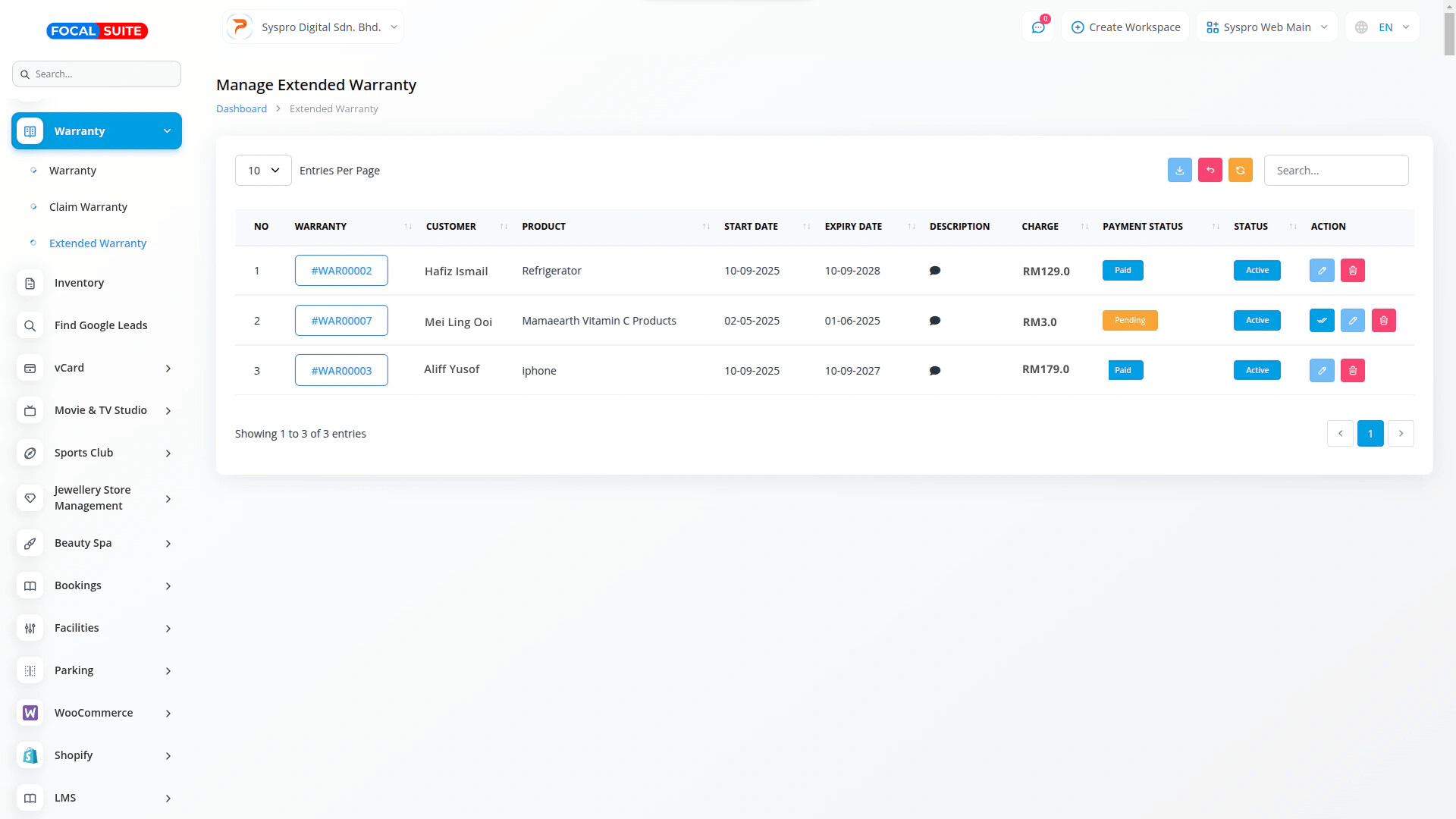
Task: Open the EN language dropdown
Action: pyautogui.click(x=1382, y=27)
